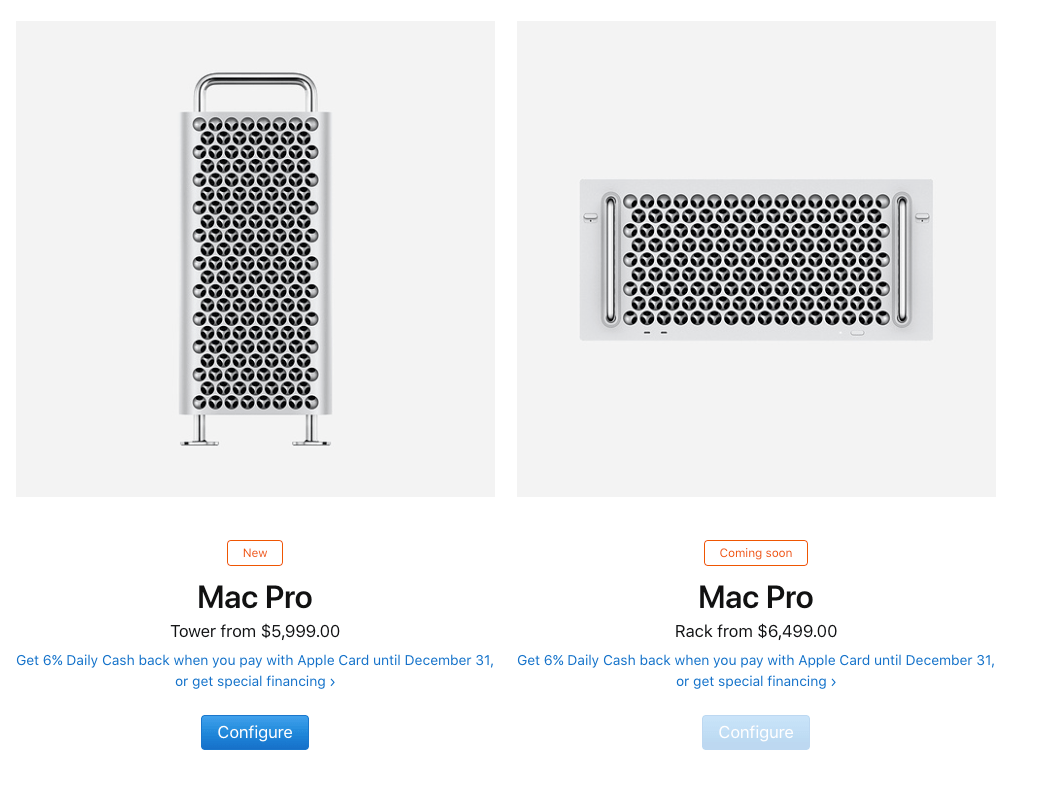The width and height of the screenshot is (1053, 790).
Task: Open the Mac Pro Tower product image
Action: 255,259
